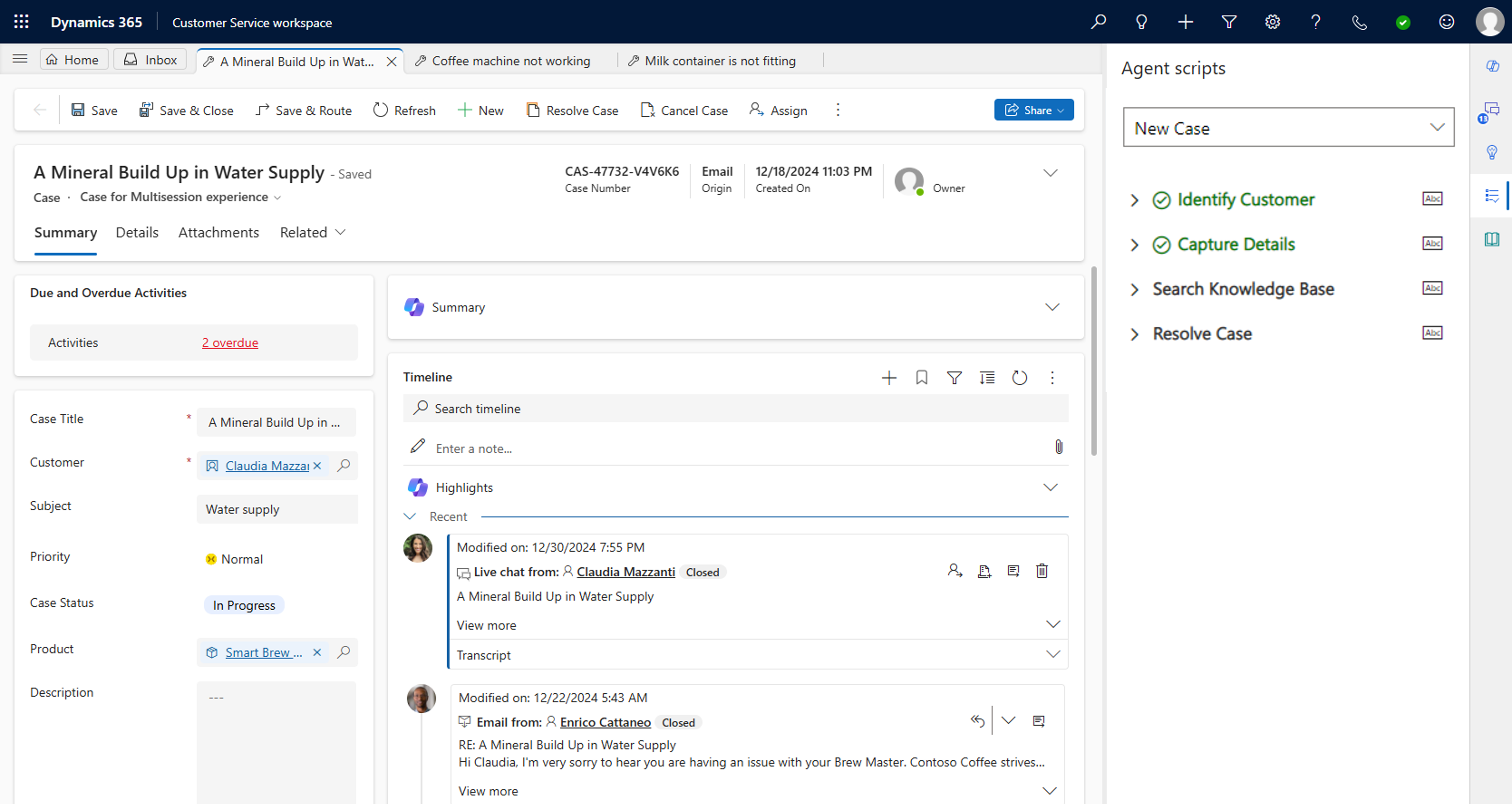The height and width of the screenshot is (804, 1512).
Task: Toggle the hamburger site map menu
Action: pyautogui.click(x=20, y=59)
